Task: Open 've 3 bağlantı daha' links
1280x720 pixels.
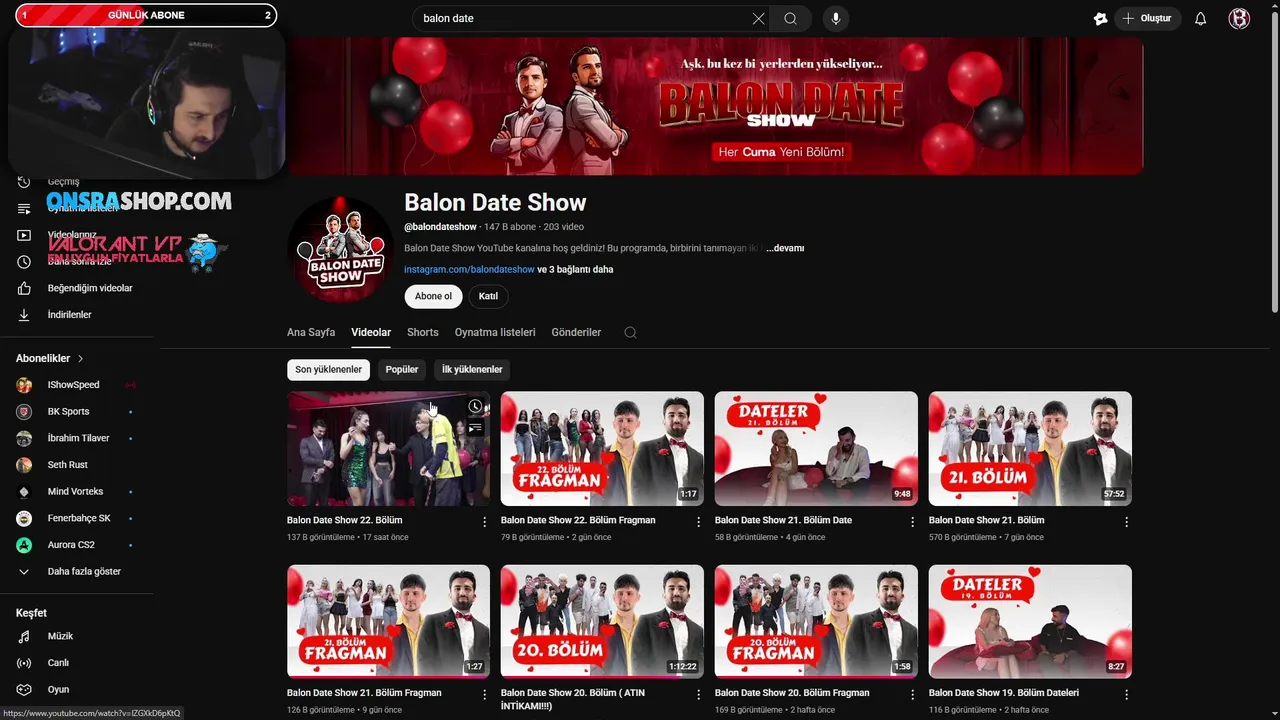Action: [575, 269]
